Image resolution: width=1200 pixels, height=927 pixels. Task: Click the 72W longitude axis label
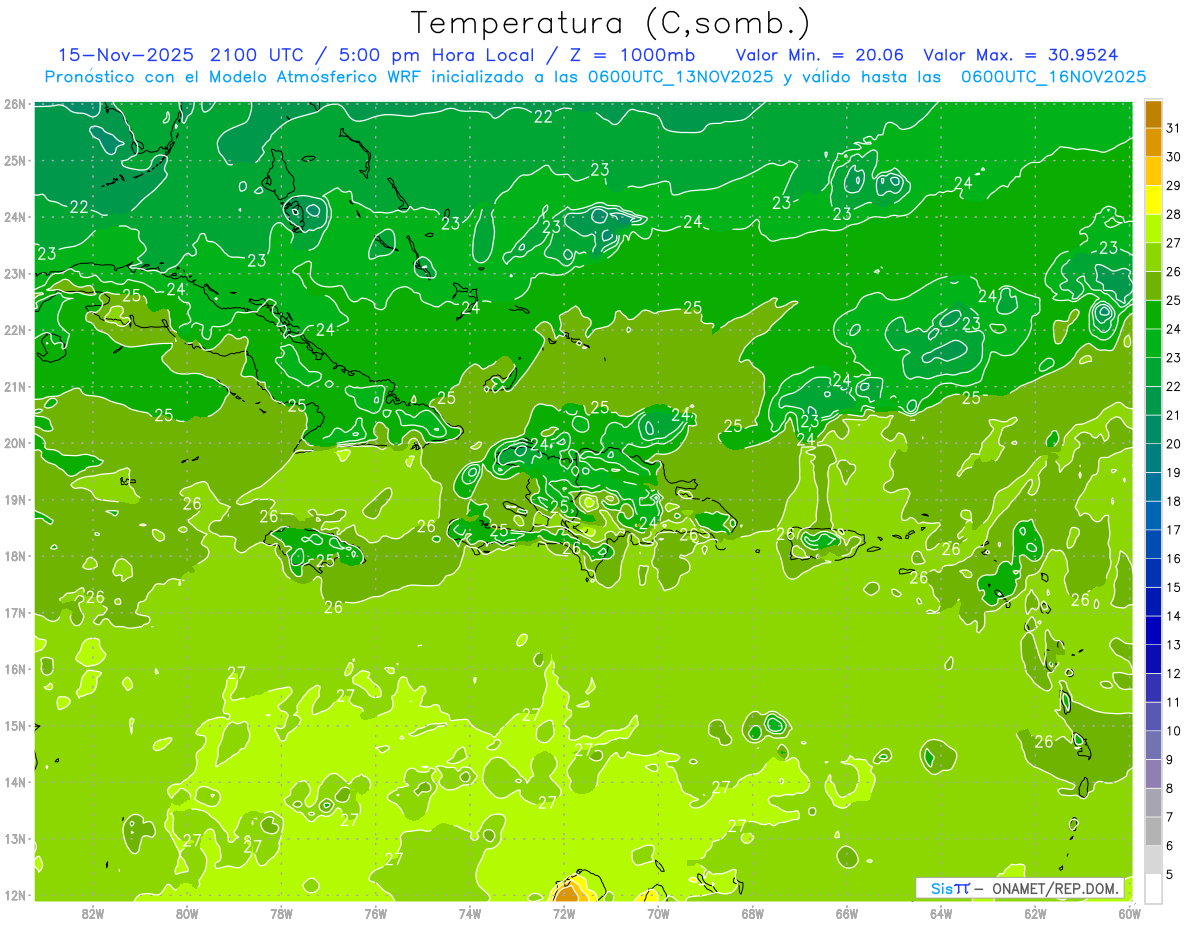564,912
